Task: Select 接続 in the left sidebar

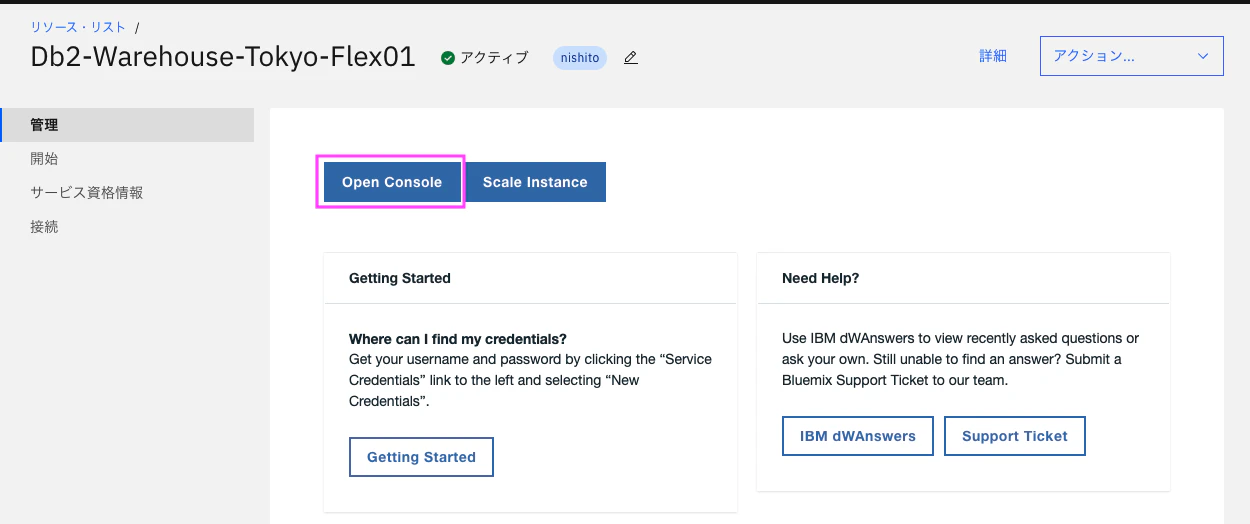Action: (x=45, y=227)
